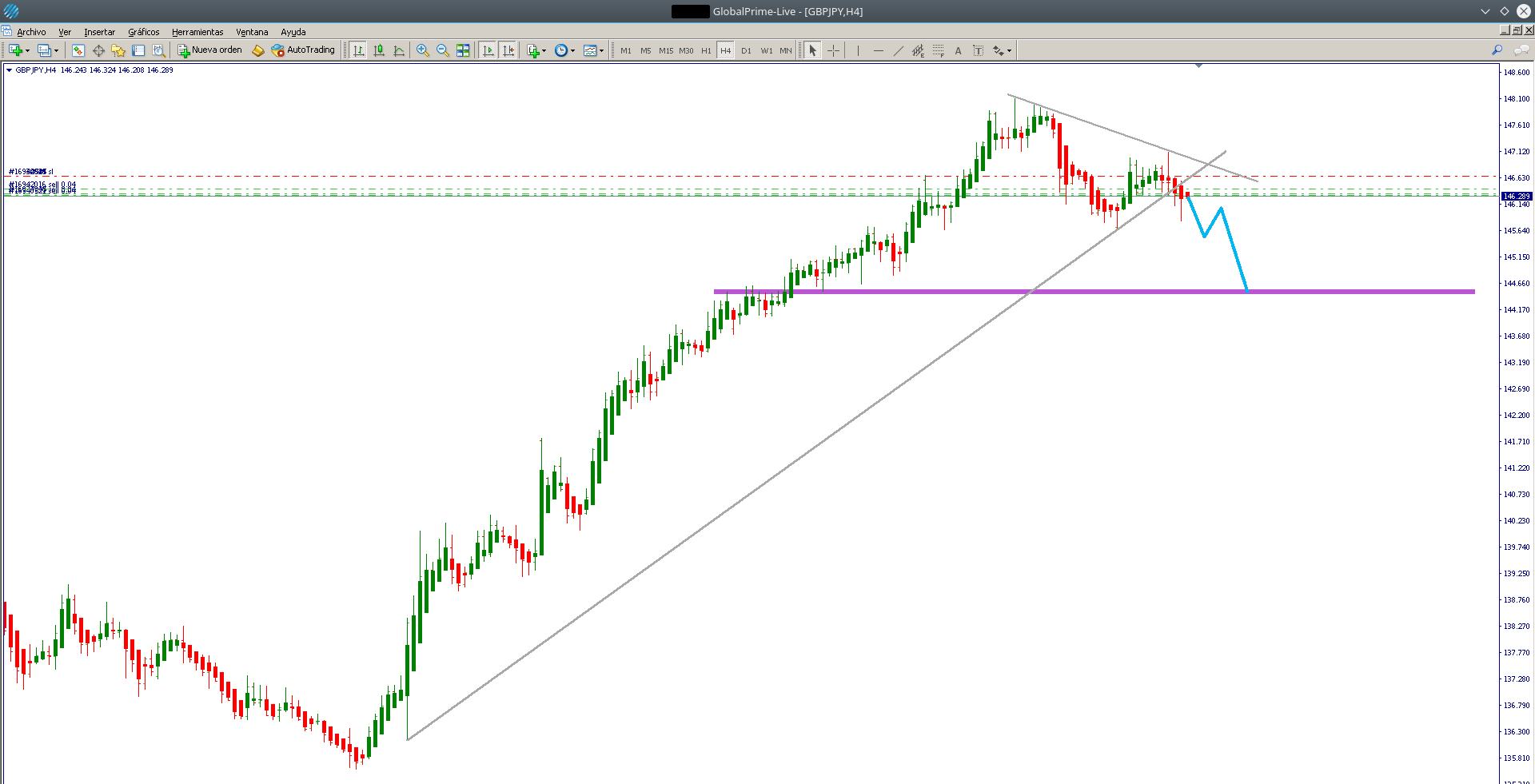1535x784 pixels.
Task: Open the Archivo menu
Action: (x=31, y=32)
